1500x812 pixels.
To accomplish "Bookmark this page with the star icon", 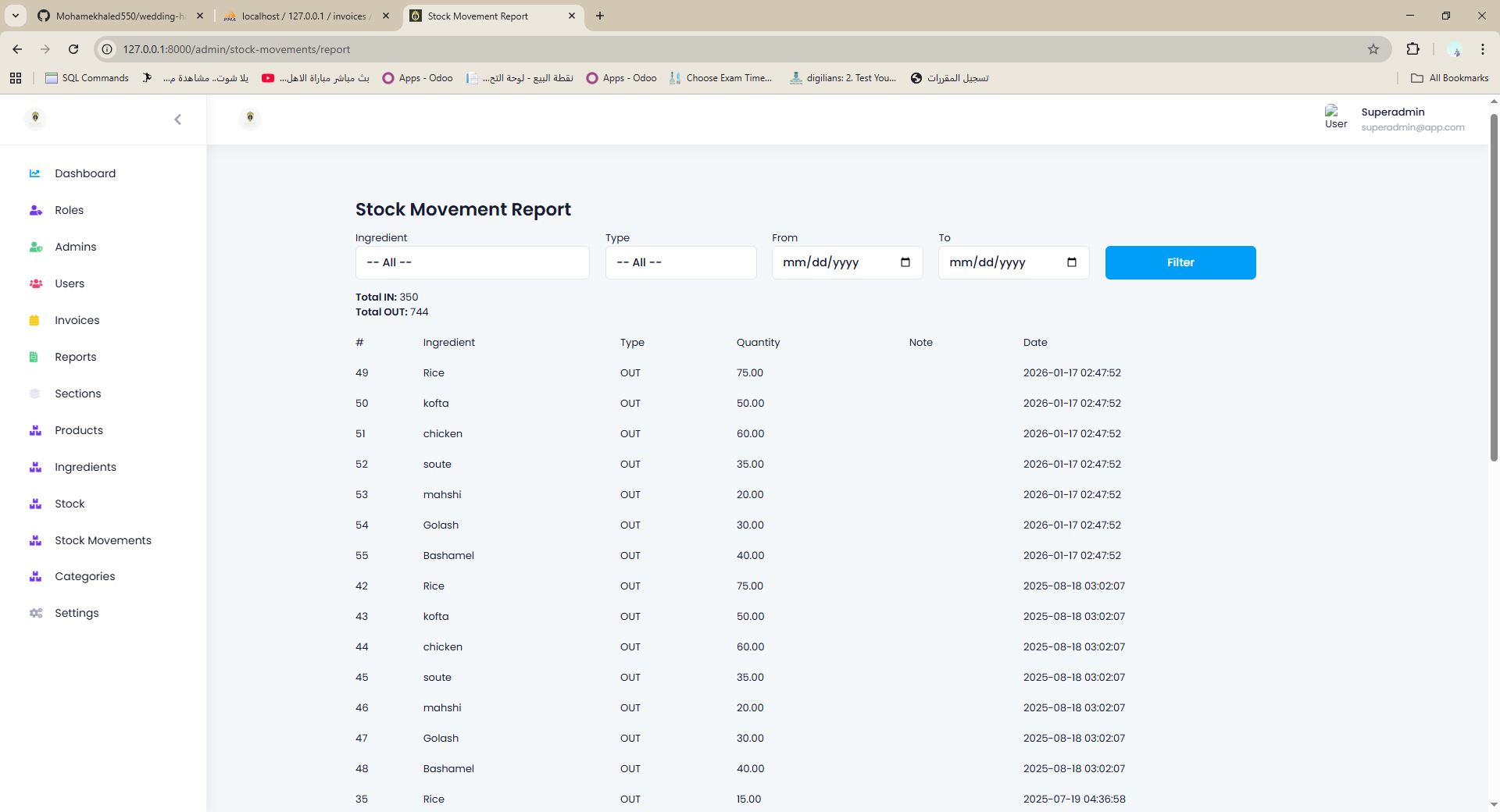I will [1373, 49].
